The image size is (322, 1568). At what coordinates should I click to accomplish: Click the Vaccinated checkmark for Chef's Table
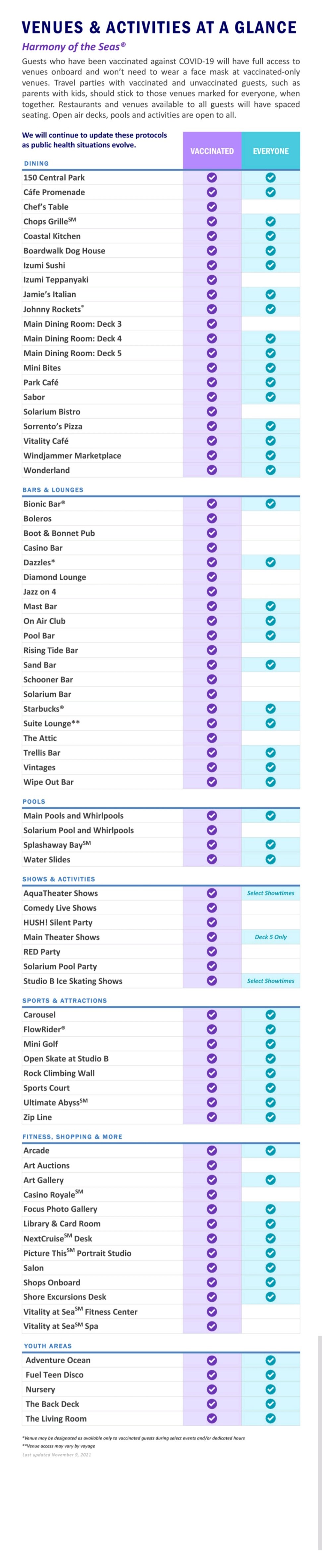tap(212, 206)
